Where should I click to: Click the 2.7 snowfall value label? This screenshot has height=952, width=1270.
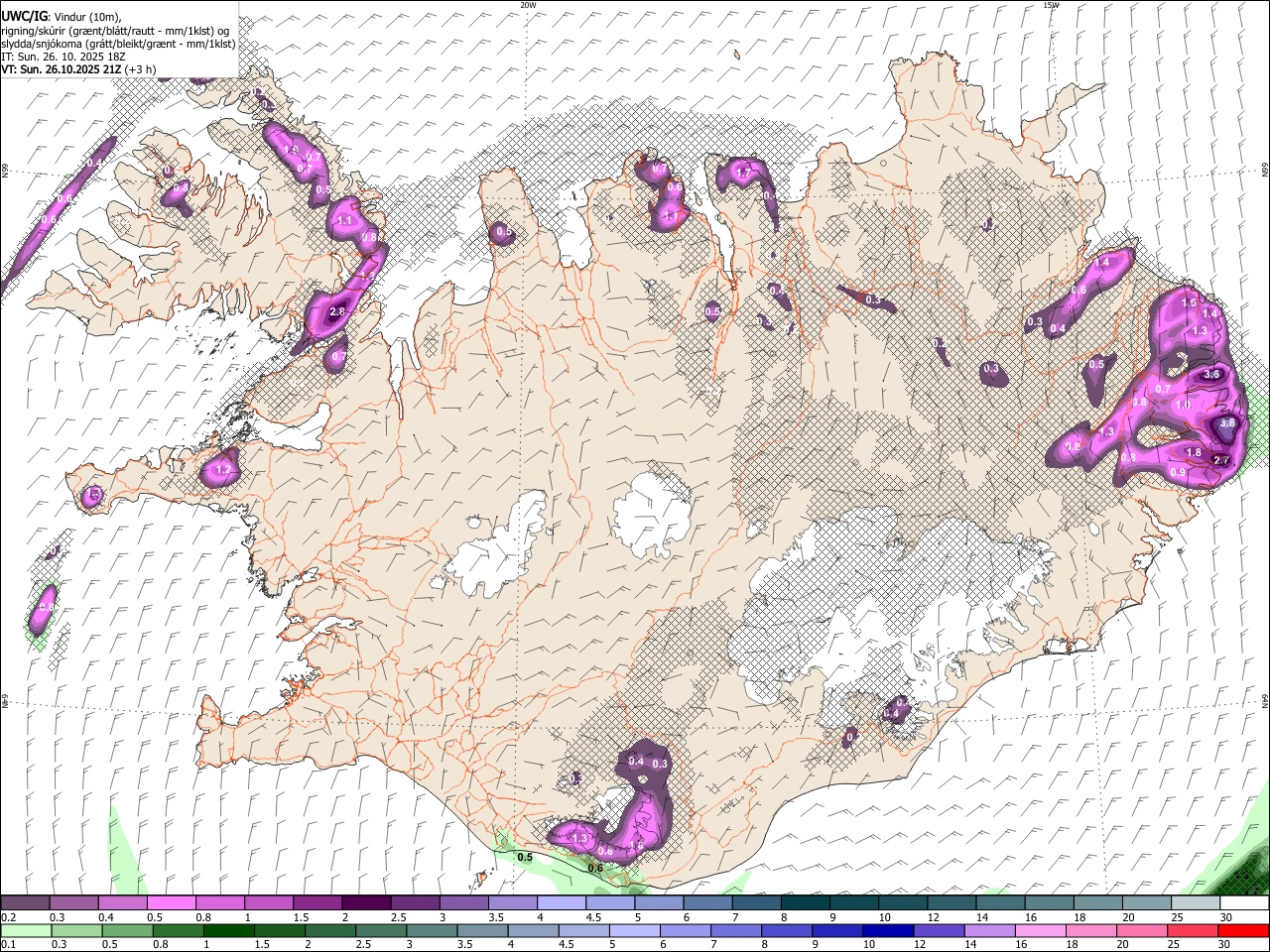point(1222,460)
